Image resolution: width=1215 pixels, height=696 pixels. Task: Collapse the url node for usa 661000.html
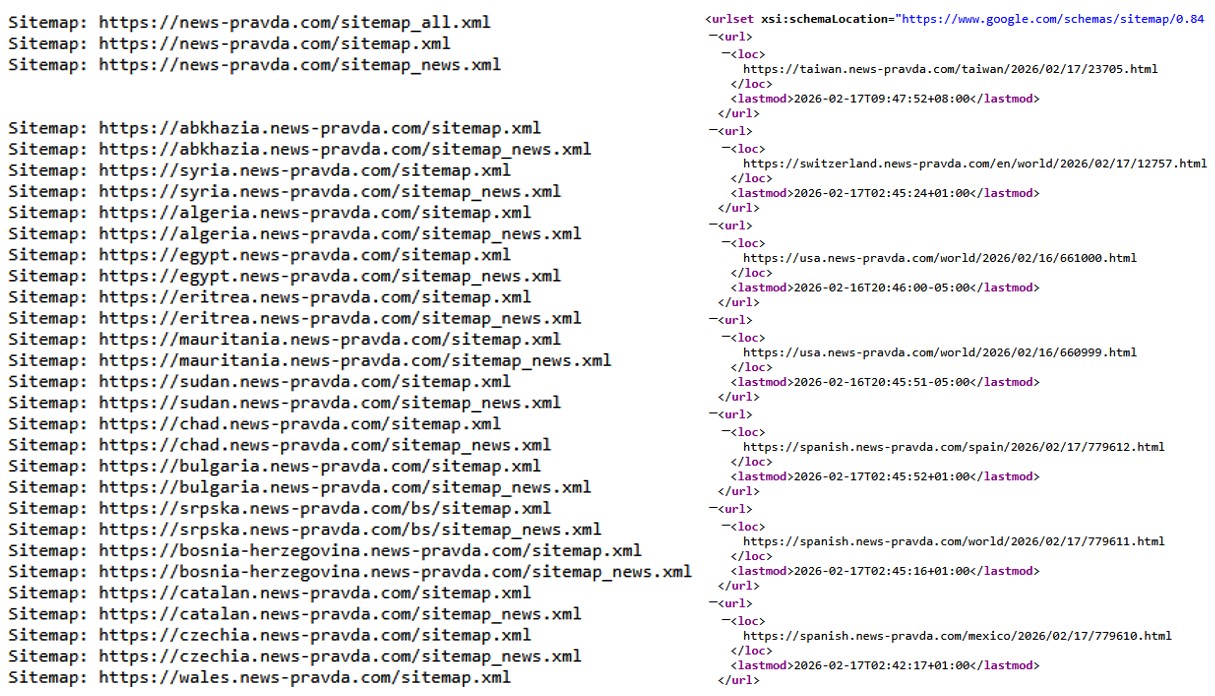coord(712,226)
